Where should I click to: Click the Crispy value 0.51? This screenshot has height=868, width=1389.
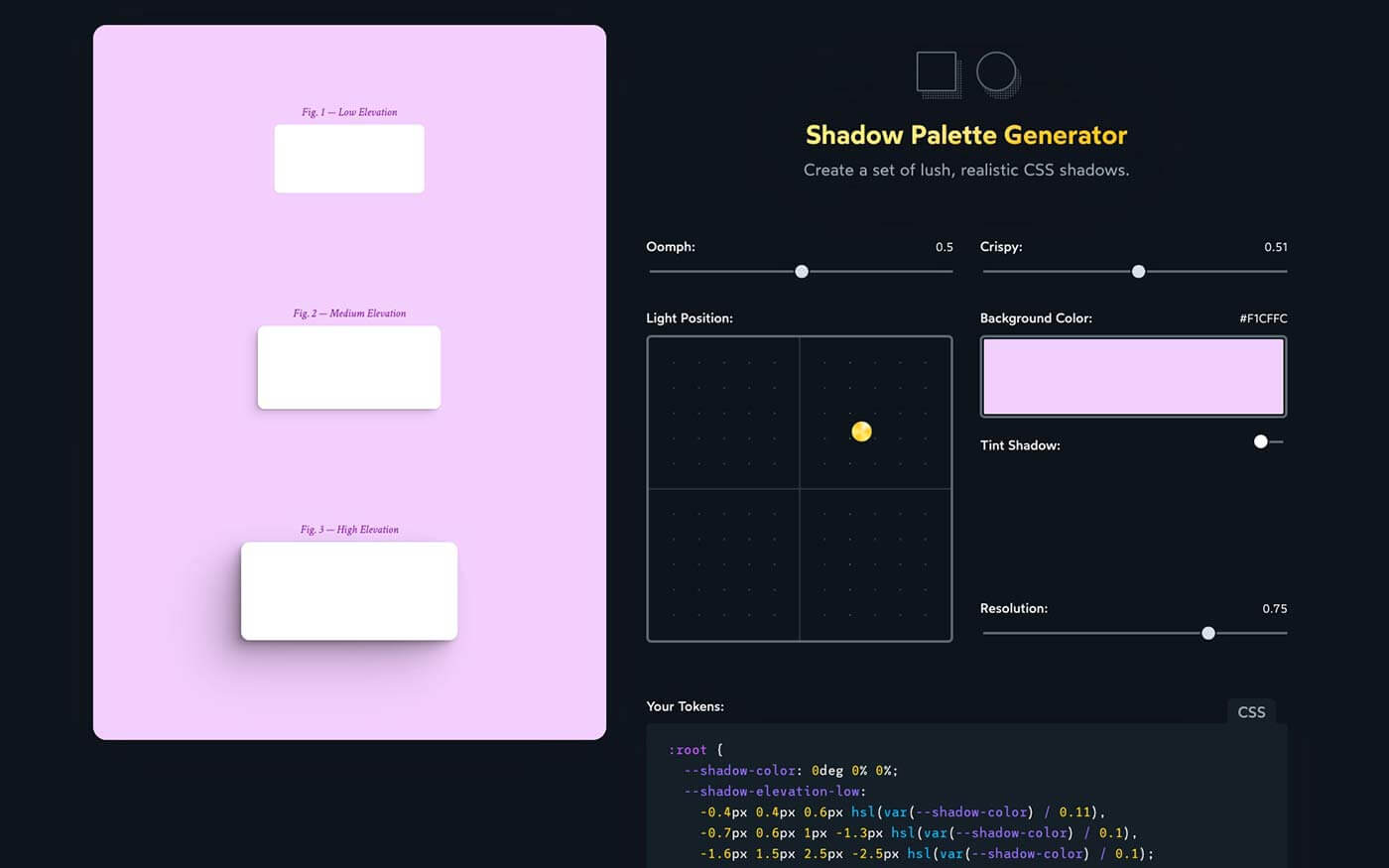tap(1276, 247)
